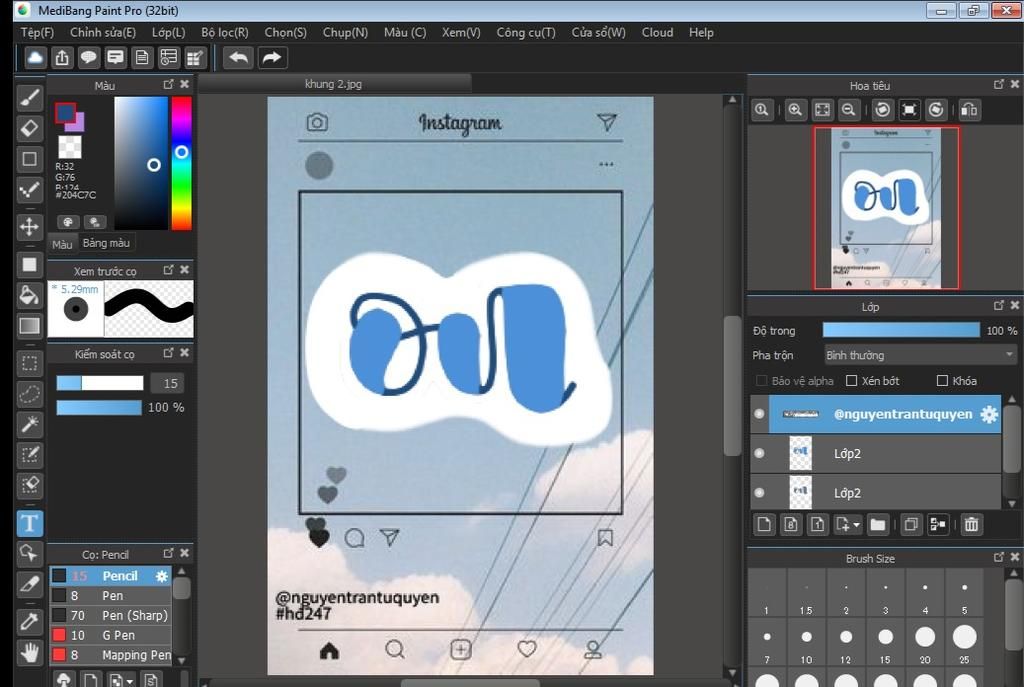Click the foreground color swatch
The image size is (1024, 687).
65,113
